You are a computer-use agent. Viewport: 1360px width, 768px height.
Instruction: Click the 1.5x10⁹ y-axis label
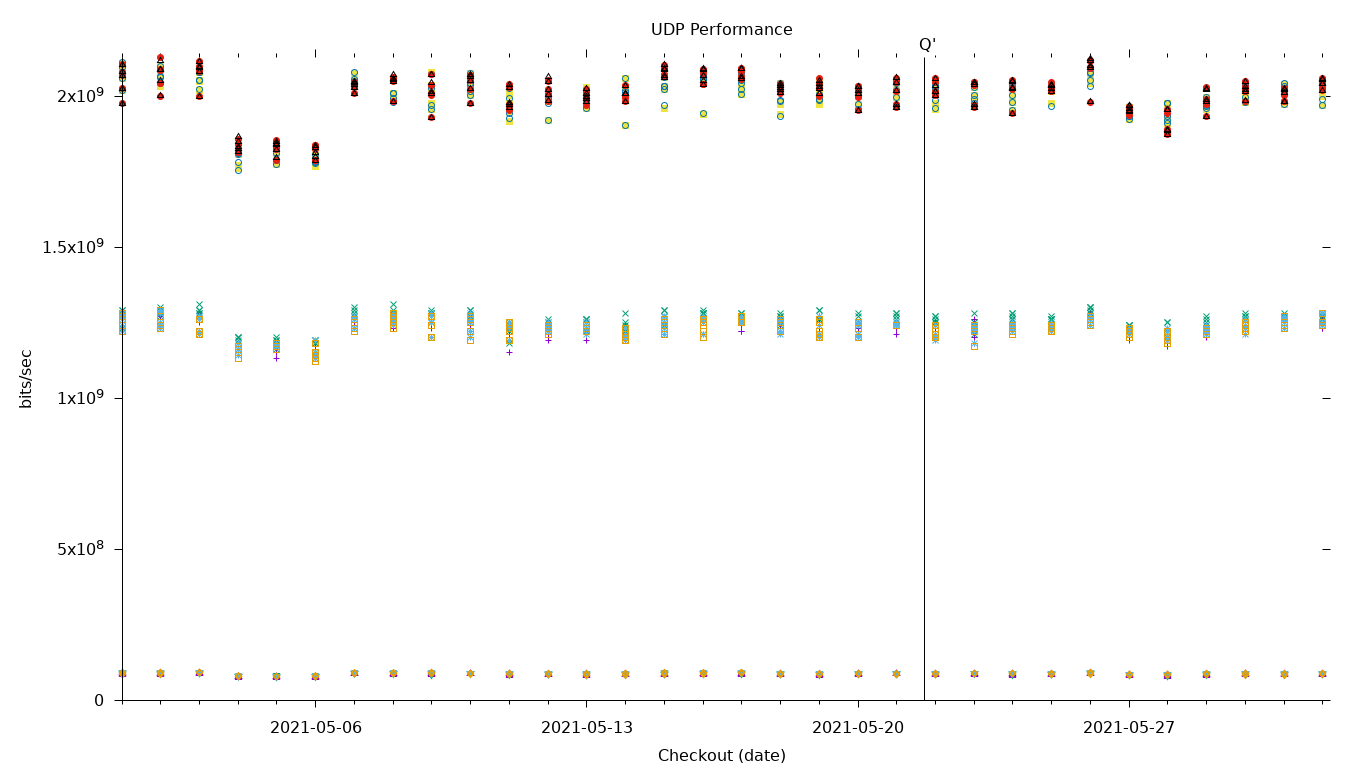pyautogui.click(x=73, y=247)
